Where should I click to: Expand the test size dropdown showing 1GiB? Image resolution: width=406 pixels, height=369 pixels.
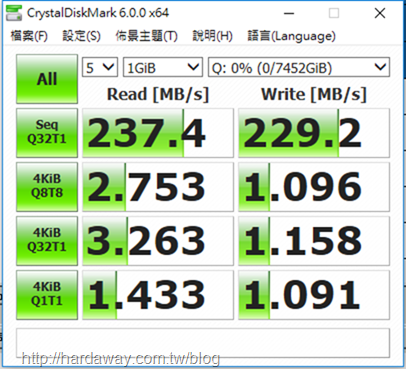(163, 68)
